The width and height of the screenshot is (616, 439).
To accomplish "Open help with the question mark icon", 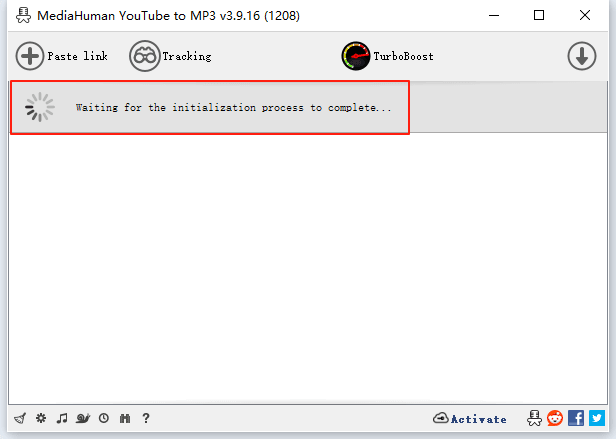I will click(x=146, y=419).
